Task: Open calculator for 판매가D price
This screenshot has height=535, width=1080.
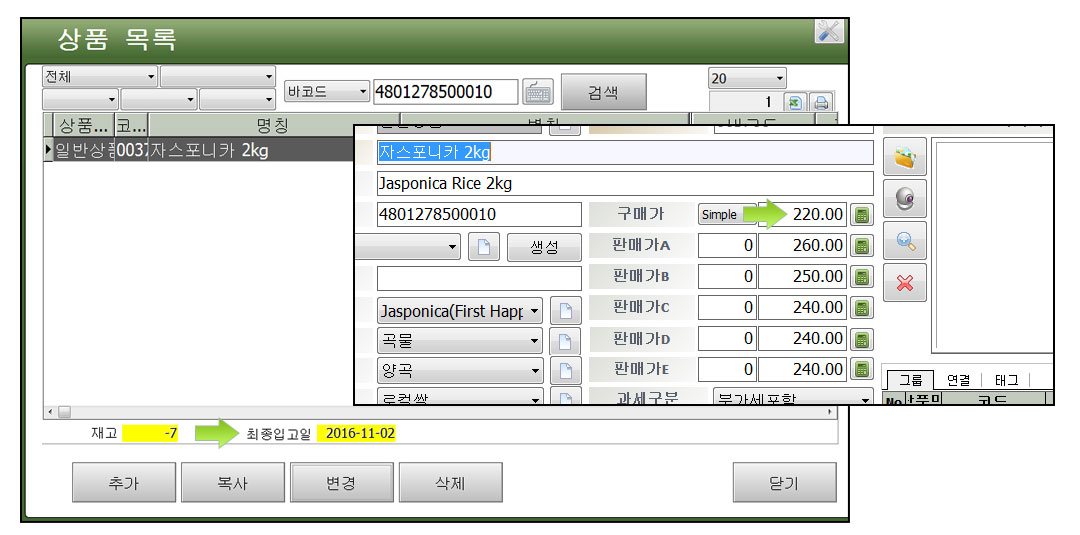Action: tap(860, 339)
